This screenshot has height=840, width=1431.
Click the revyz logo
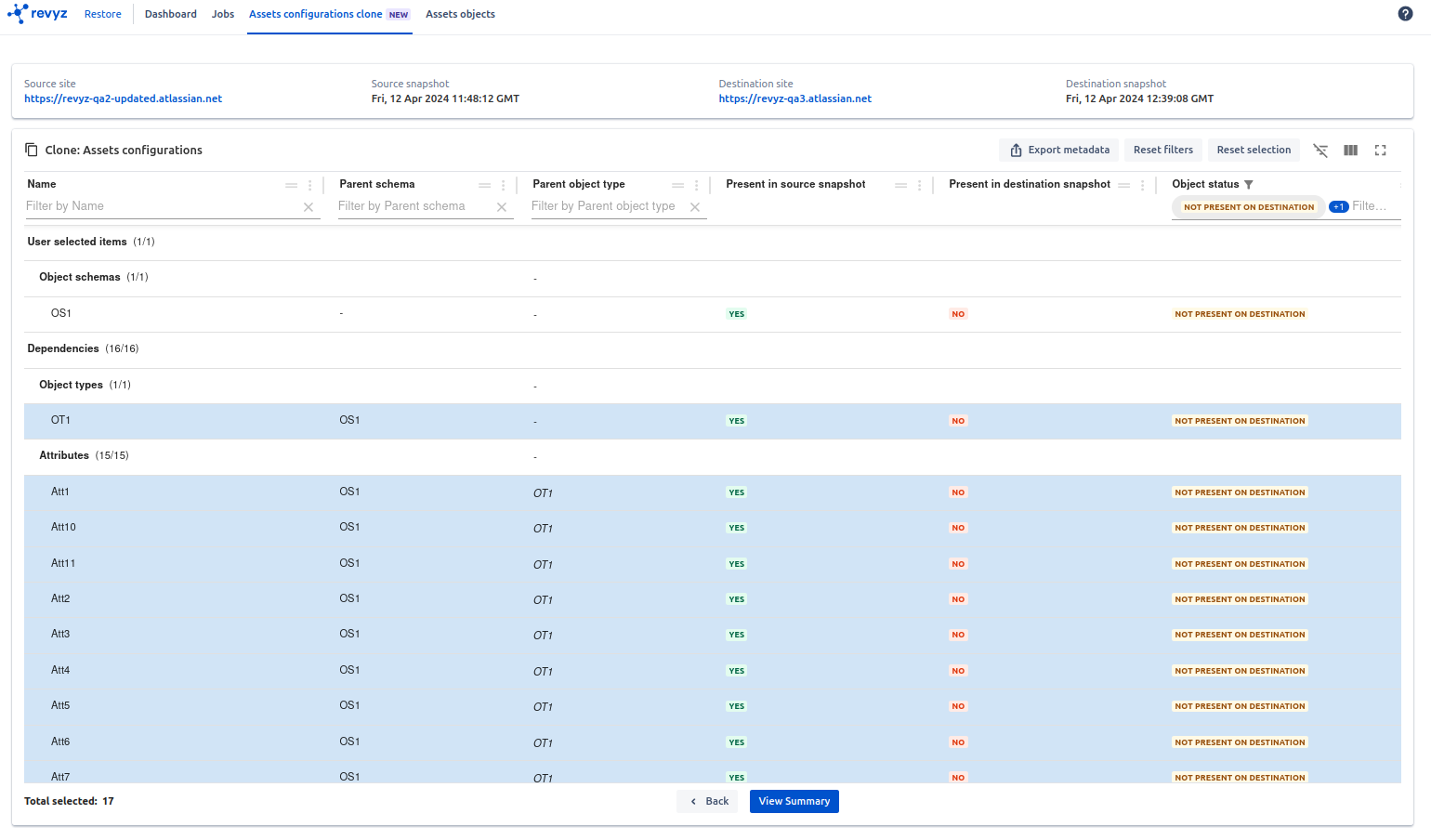[x=37, y=14]
